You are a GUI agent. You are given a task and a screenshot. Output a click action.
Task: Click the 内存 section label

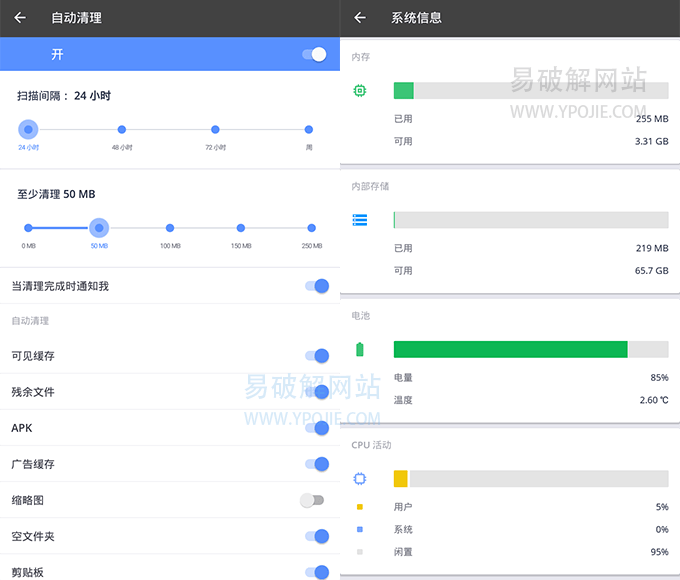click(360, 57)
